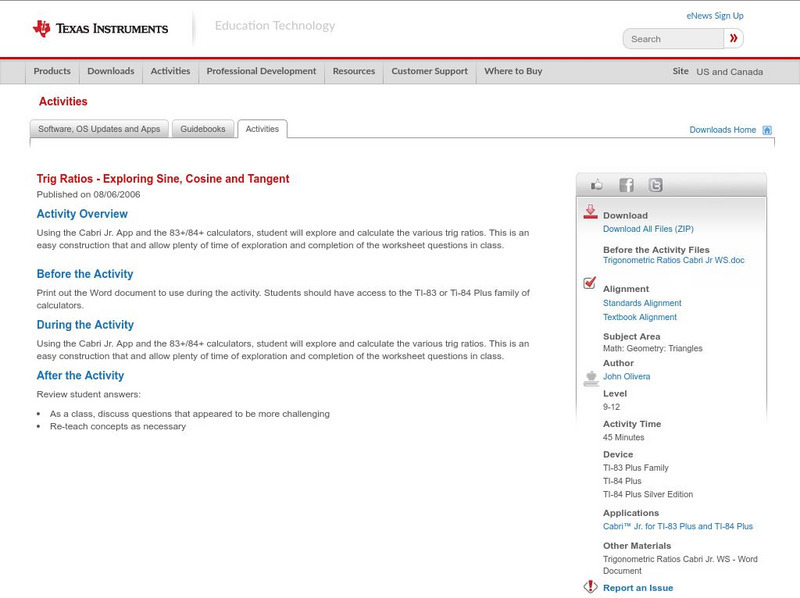Change site region US and Canada

tap(730, 72)
